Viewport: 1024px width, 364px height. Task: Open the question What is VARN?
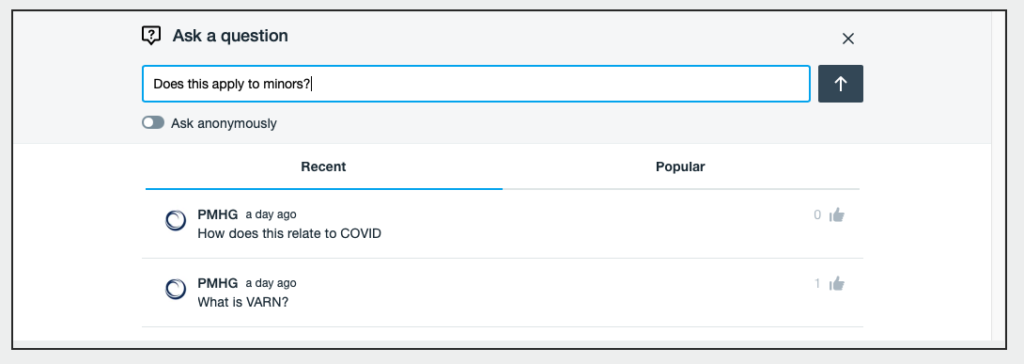pyautogui.click(x=242, y=303)
